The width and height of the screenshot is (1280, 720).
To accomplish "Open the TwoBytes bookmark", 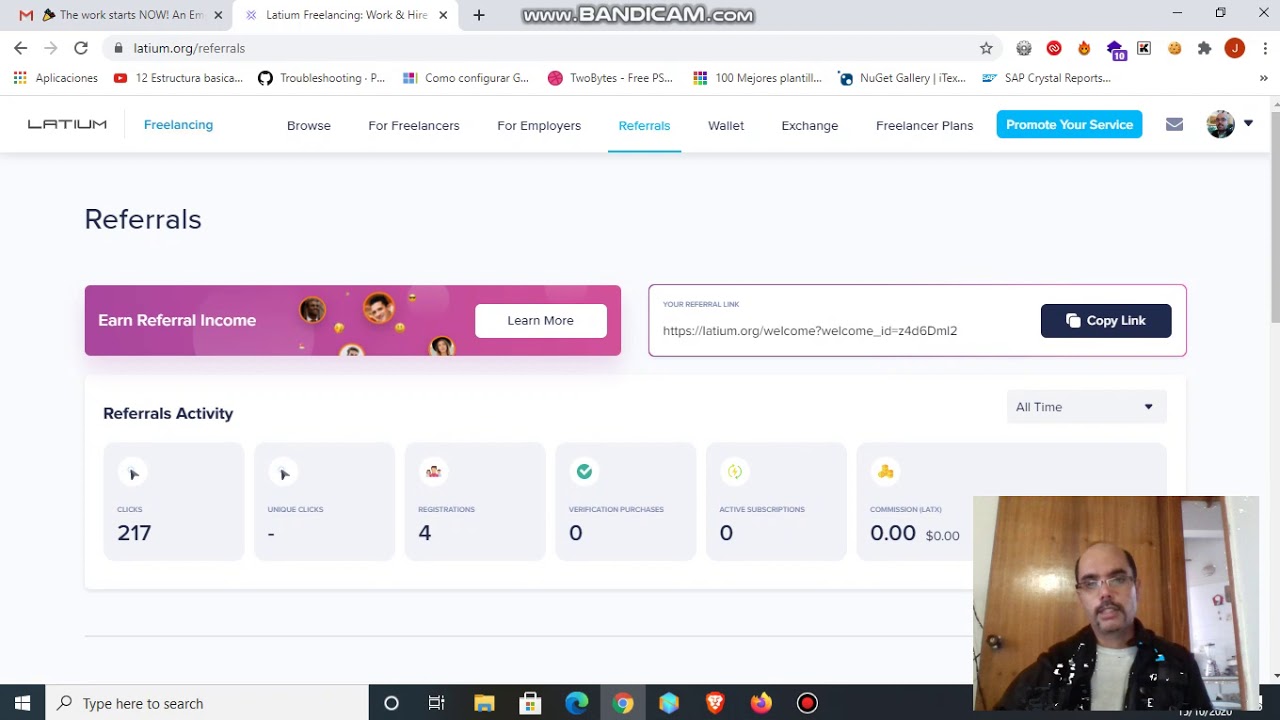I will [611, 78].
